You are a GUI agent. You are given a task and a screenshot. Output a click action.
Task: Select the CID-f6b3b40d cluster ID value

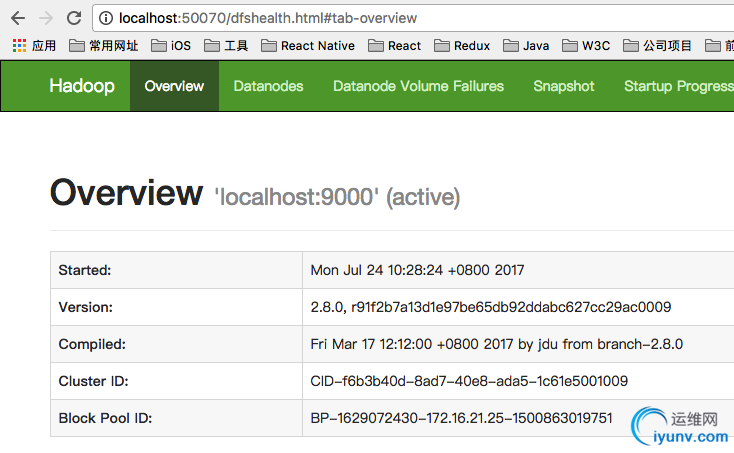pos(469,381)
